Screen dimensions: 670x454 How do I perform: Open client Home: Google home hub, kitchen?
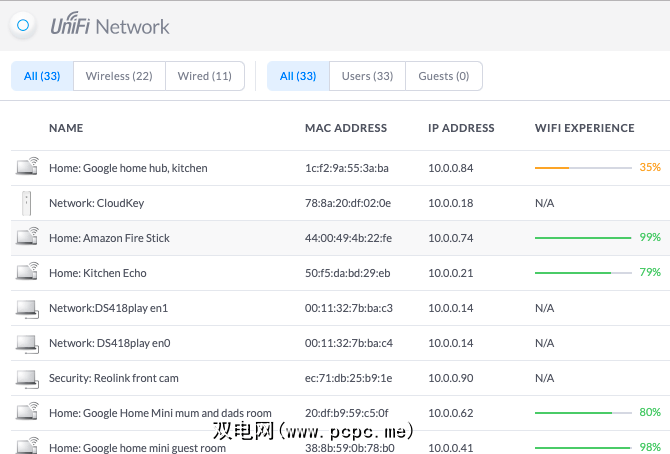[128, 168]
